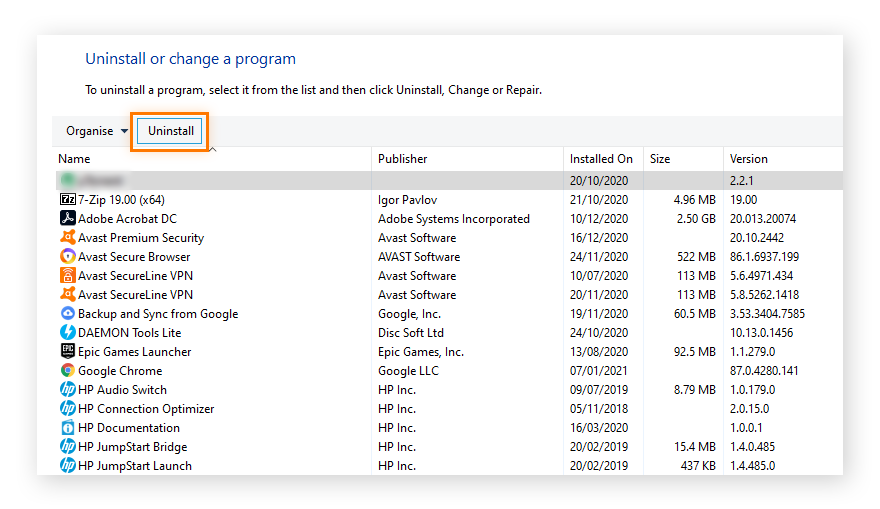This screenshot has width=880, height=509.
Task: Click the 7-Zip program icon
Action: click(67, 199)
